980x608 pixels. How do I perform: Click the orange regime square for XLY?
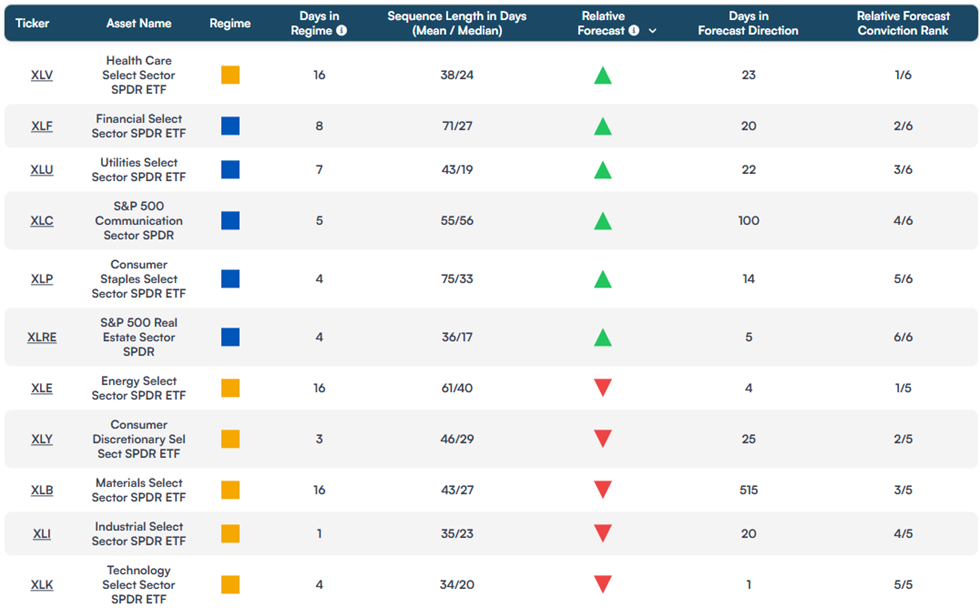[230, 439]
